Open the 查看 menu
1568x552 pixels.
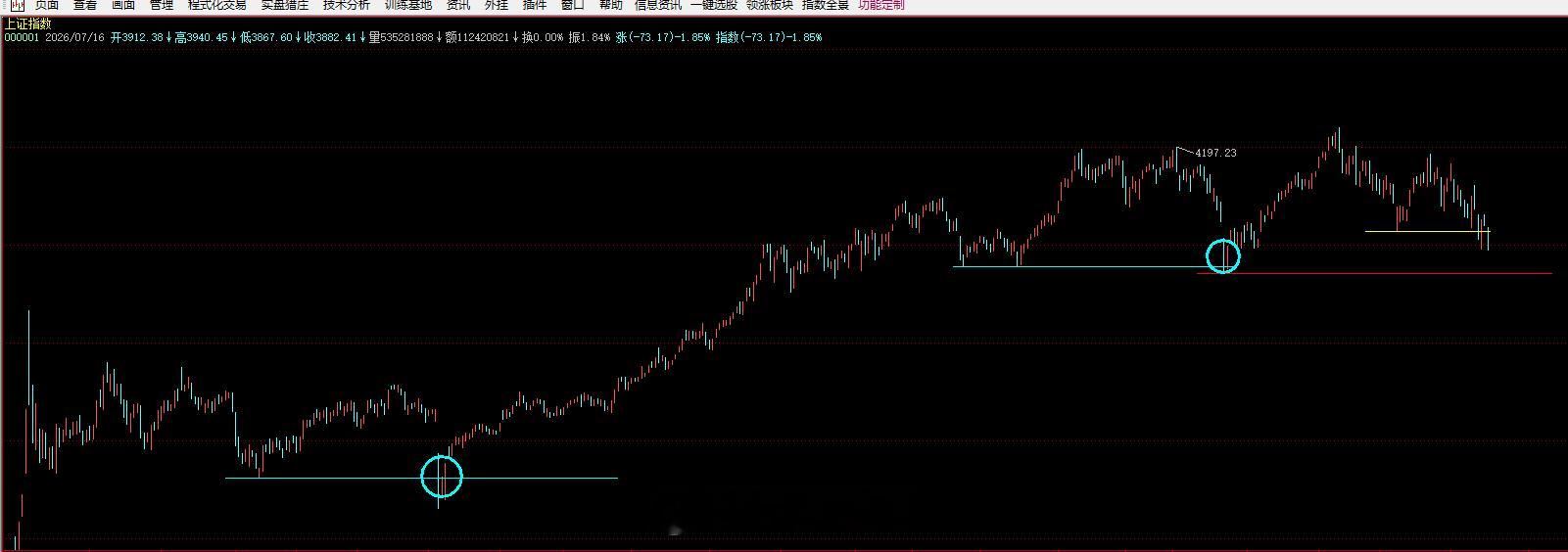tap(85, 5)
